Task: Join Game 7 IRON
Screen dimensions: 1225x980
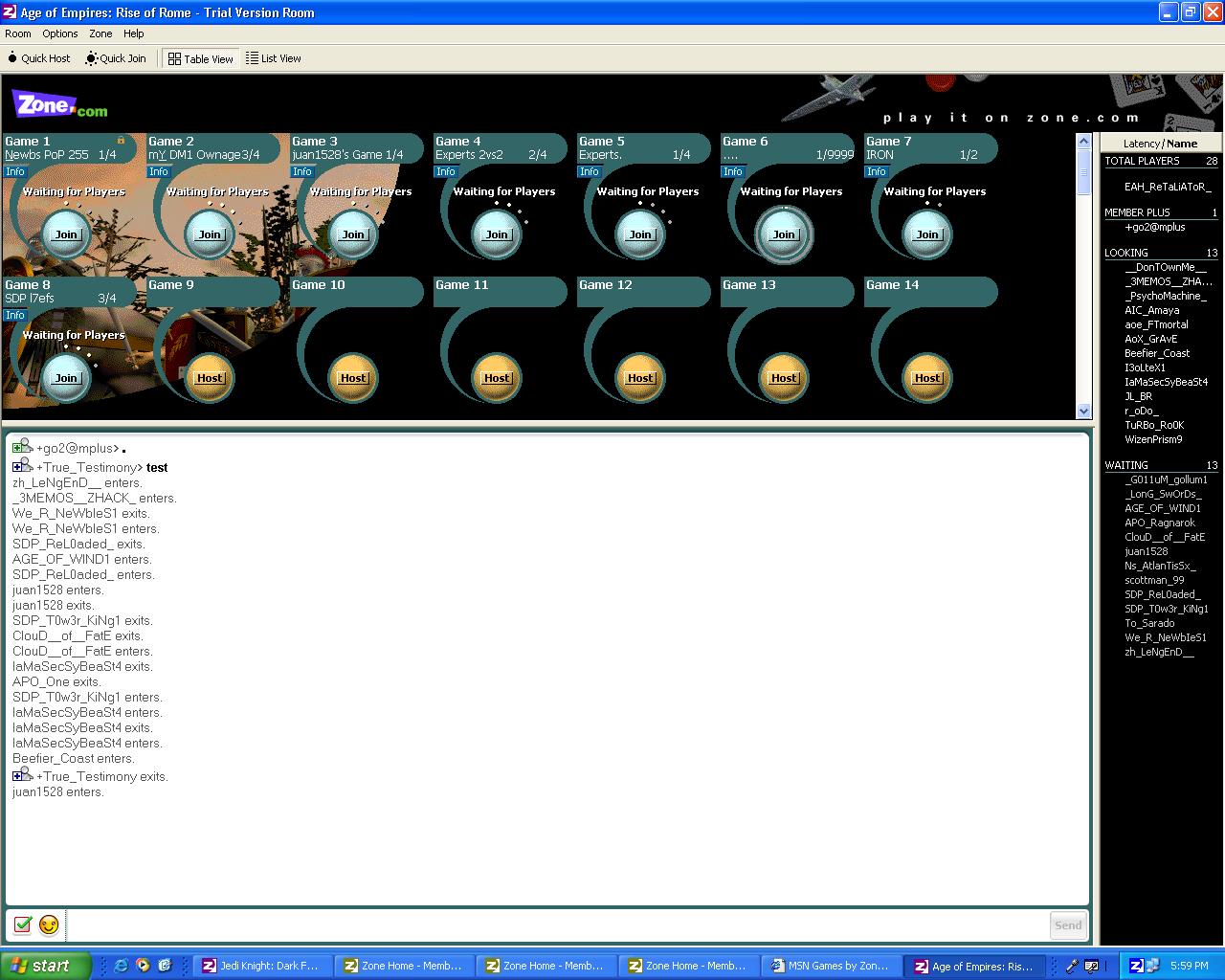Action: [927, 234]
